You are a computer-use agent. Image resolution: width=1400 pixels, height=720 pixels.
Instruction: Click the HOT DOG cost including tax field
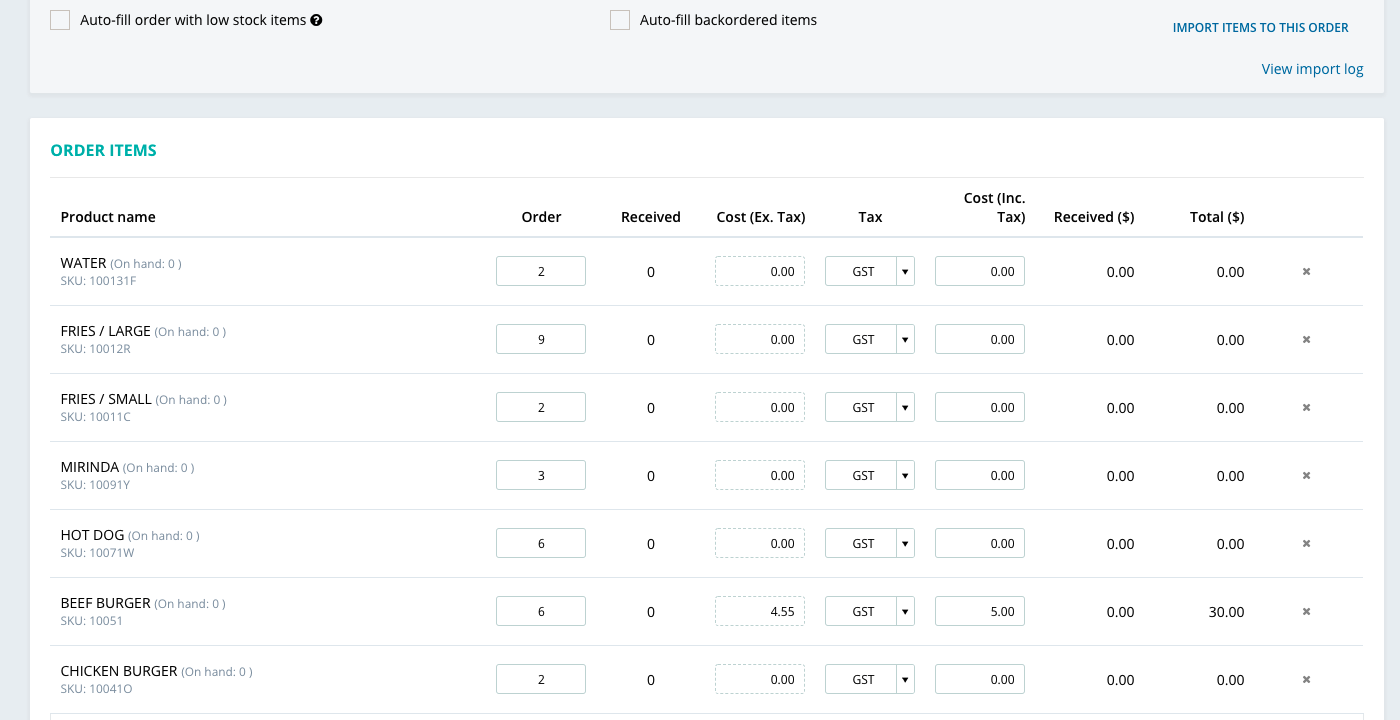[980, 544]
